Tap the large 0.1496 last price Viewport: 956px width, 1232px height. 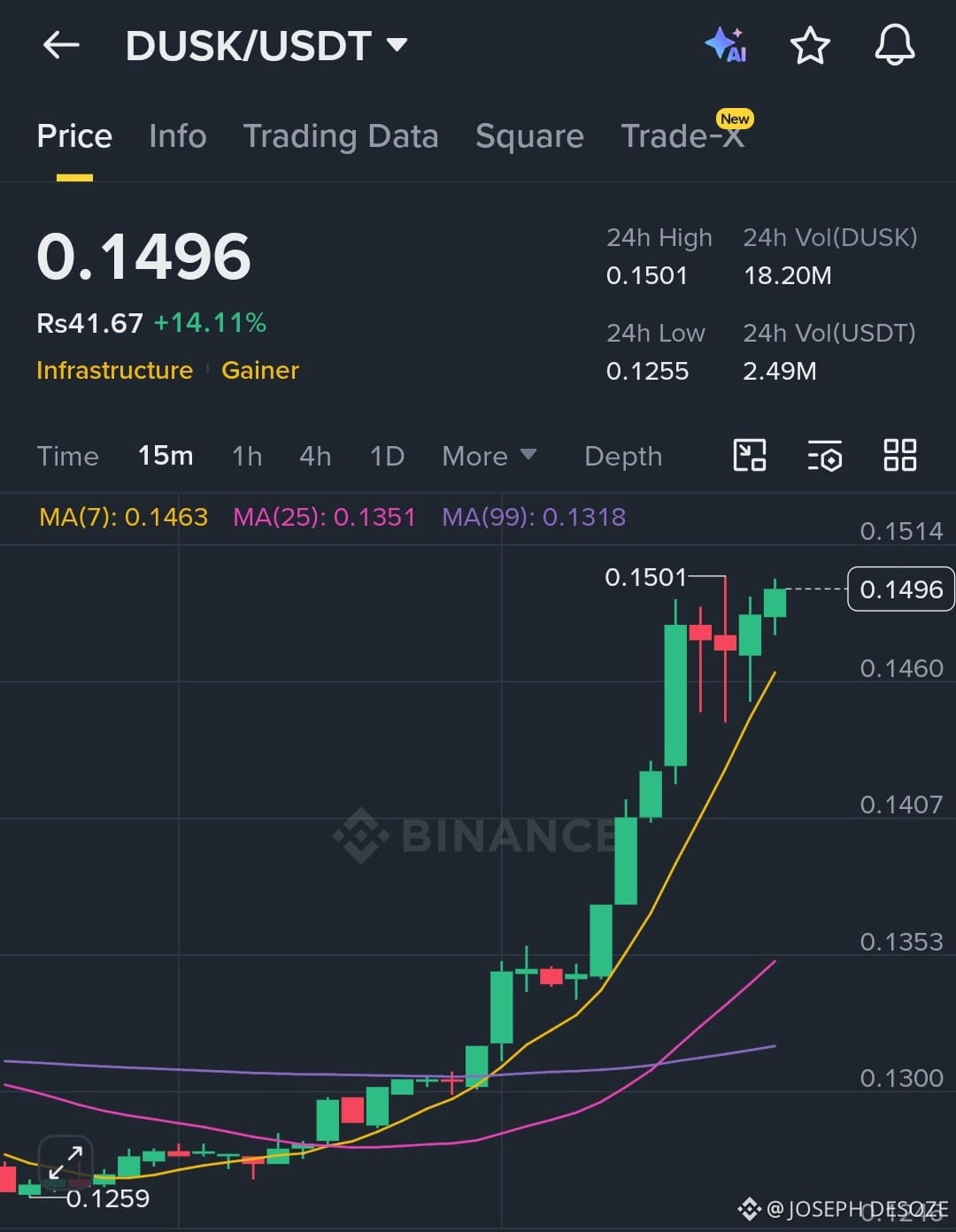pos(143,257)
